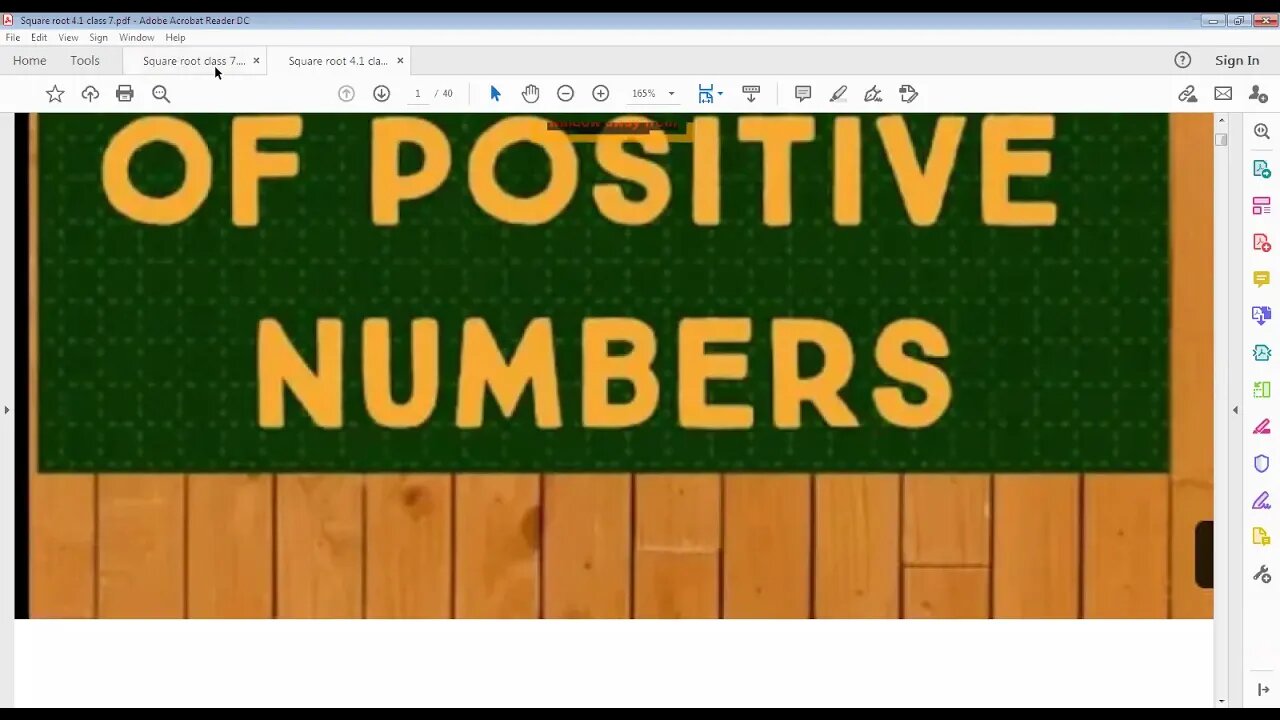Open the Window menu
Screen dimensions: 1280x720
coord(137,38)
